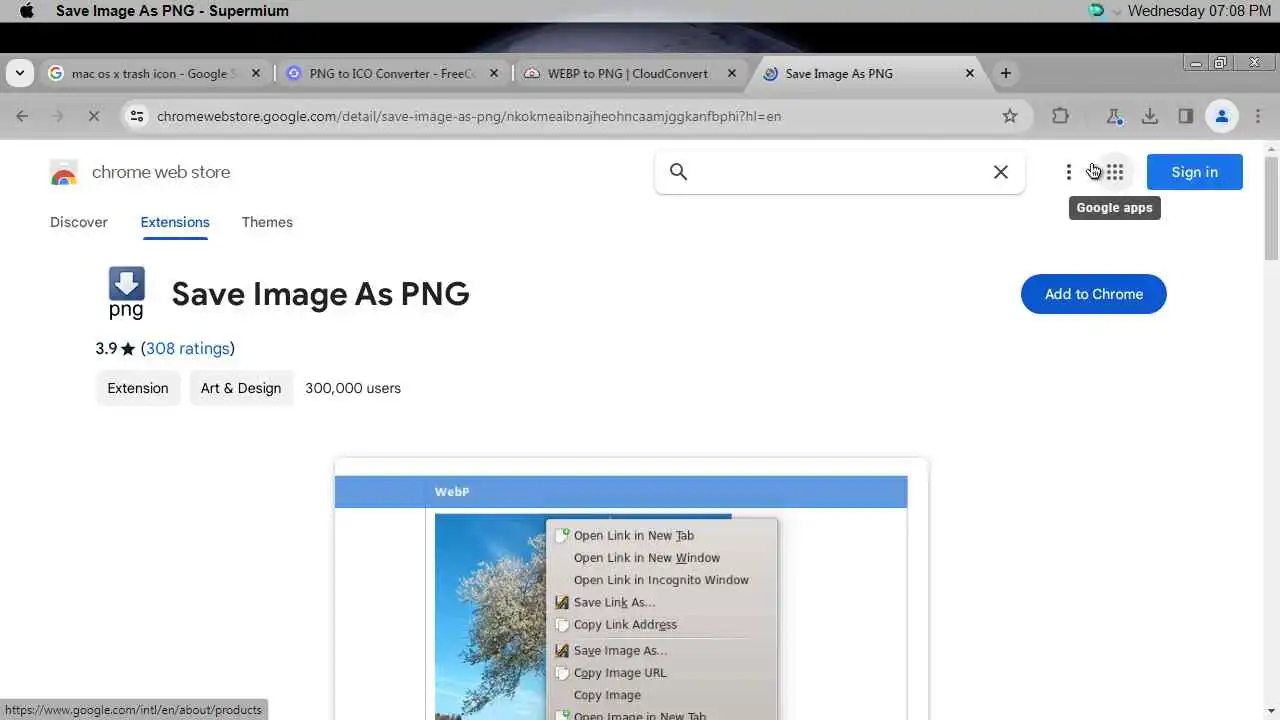Click the address bar URL

click(469, 116)
